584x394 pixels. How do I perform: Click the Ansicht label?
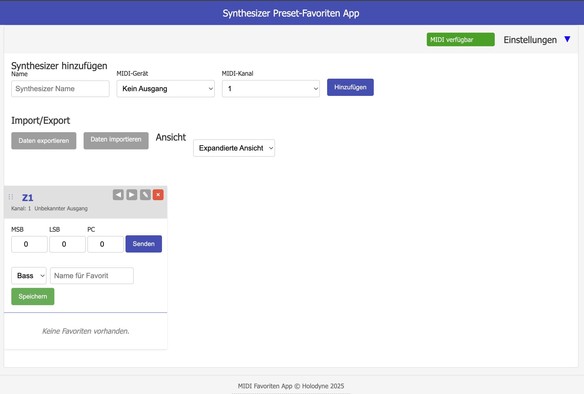click(171, 137)
